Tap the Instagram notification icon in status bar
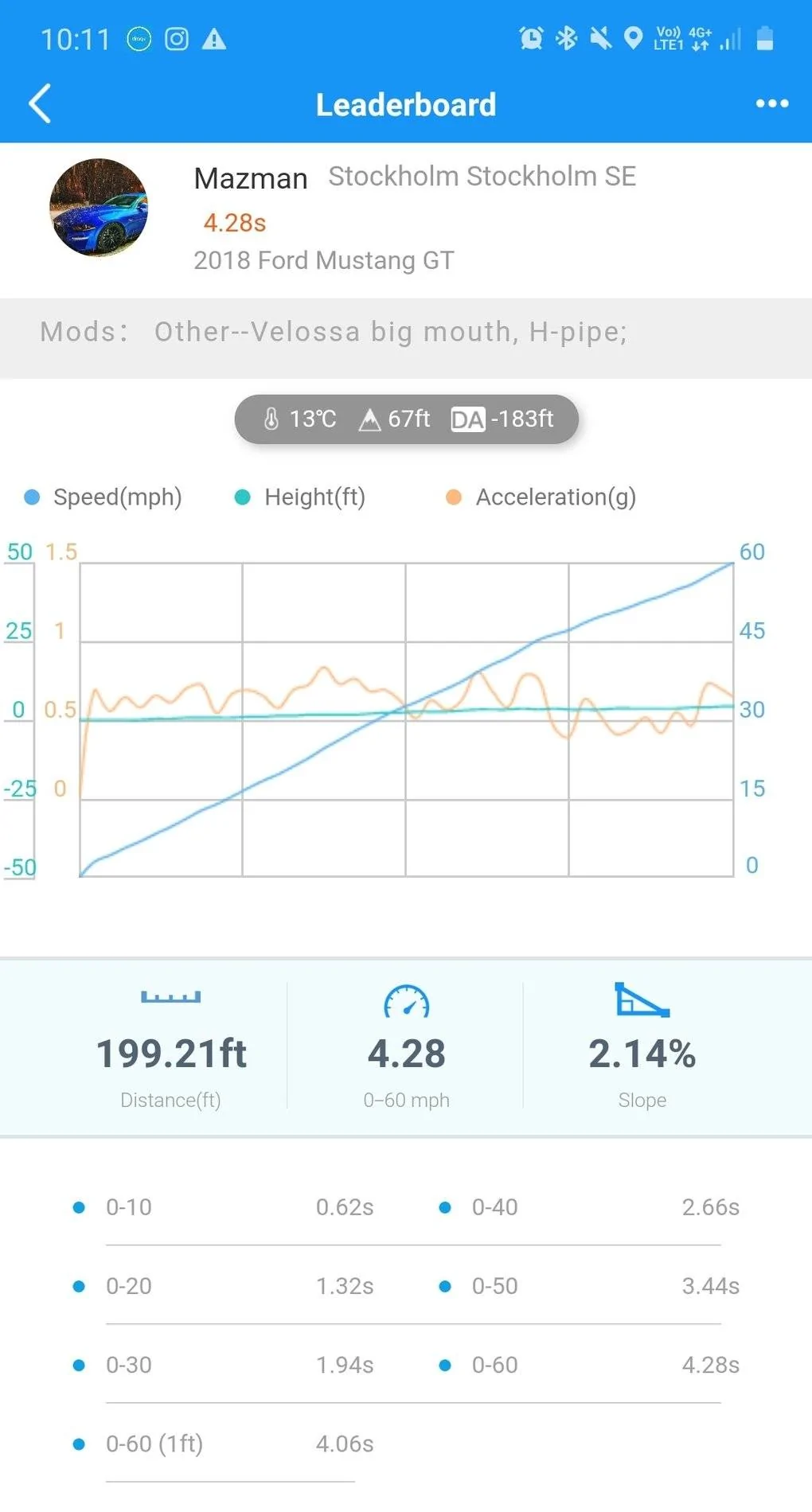 pos(177,39)
